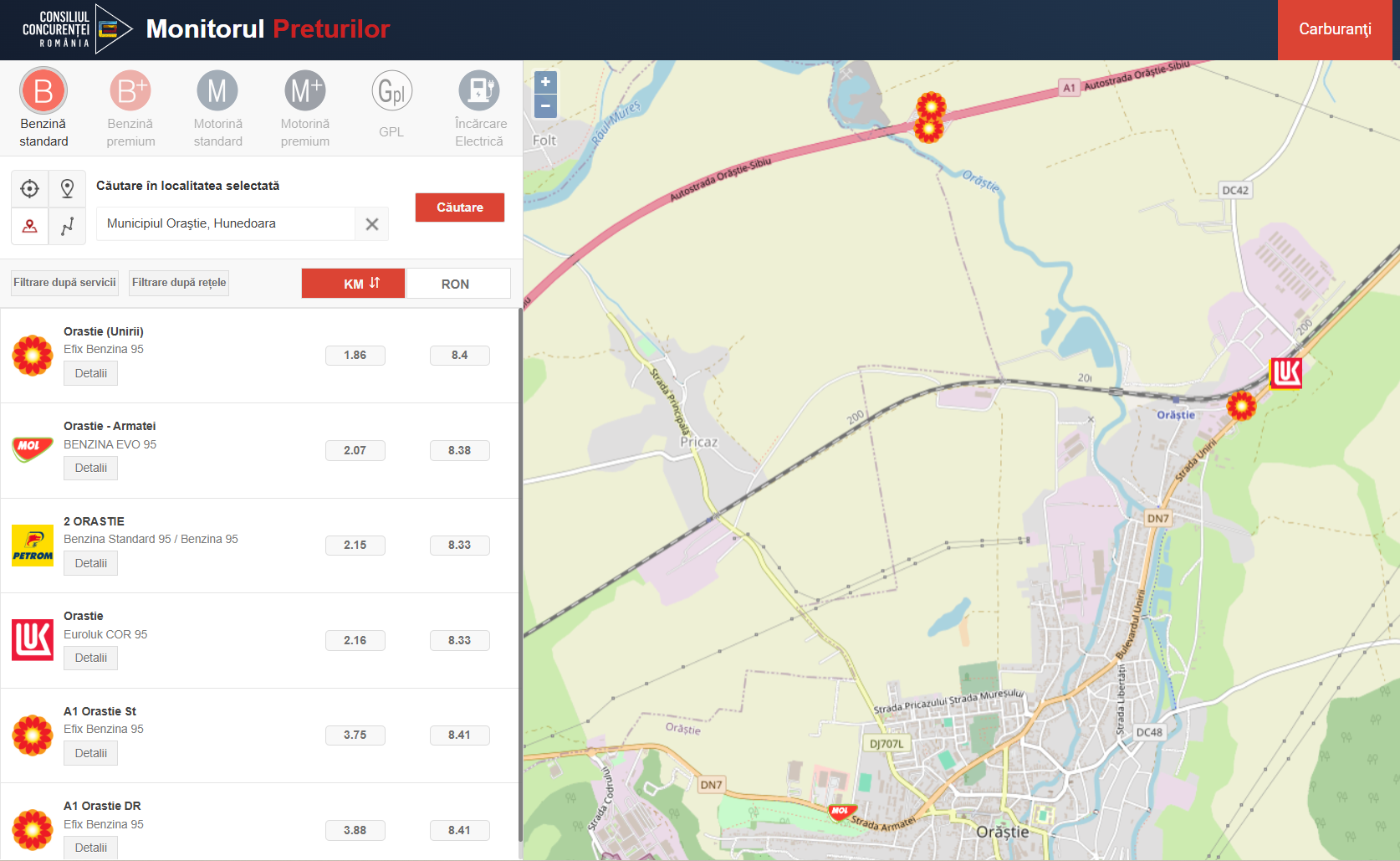Switch sorting to RON price
Screen dimensions: 1400x861
tap(457, 284)
